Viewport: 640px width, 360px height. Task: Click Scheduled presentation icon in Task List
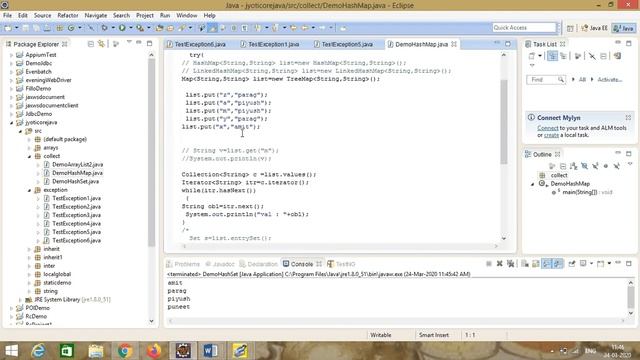[563, 56]
